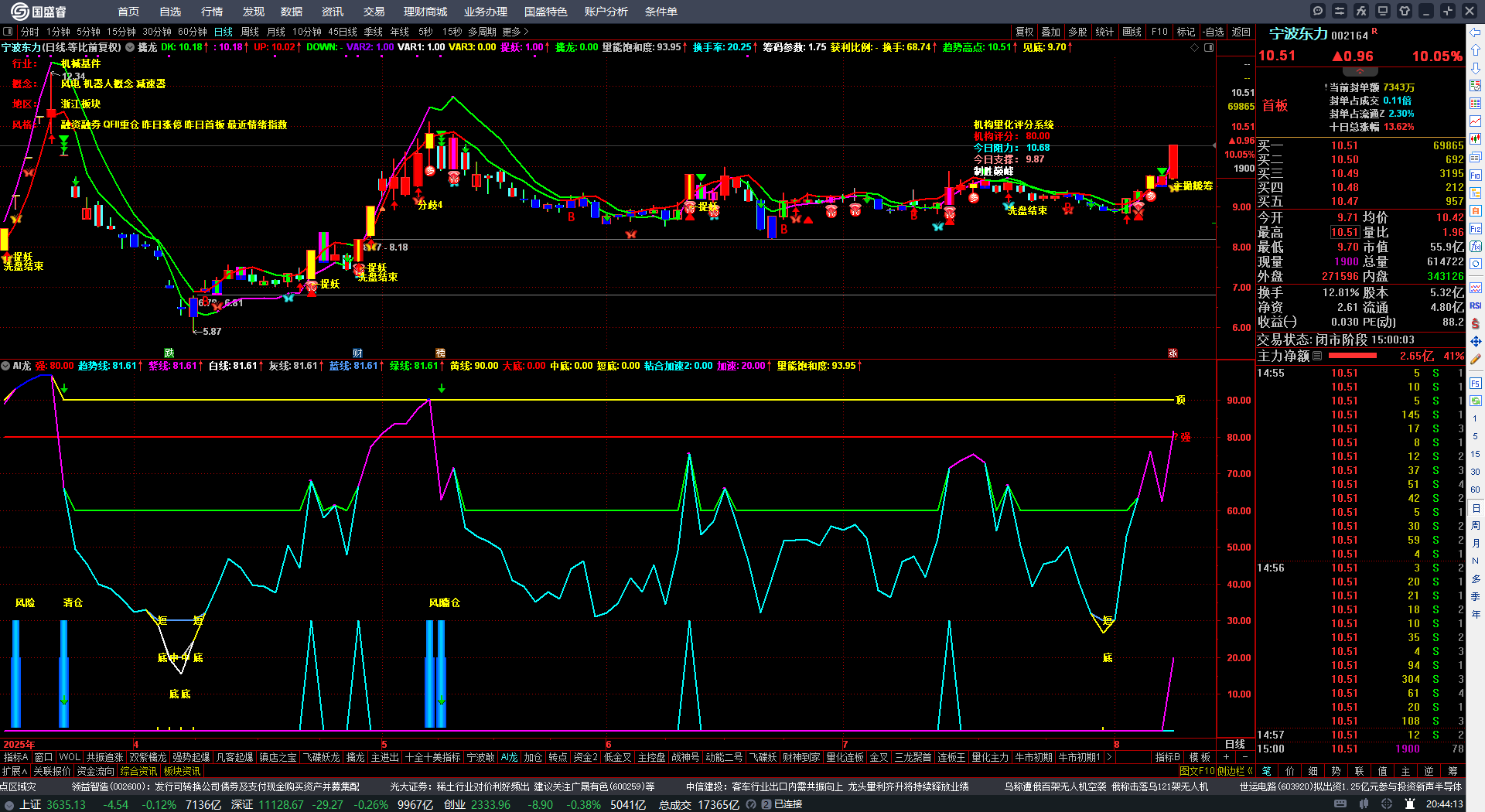Click the 返回 return button
This screenshot has width=1485, height=812.
pyautogui.click(x=1241, y=32)
